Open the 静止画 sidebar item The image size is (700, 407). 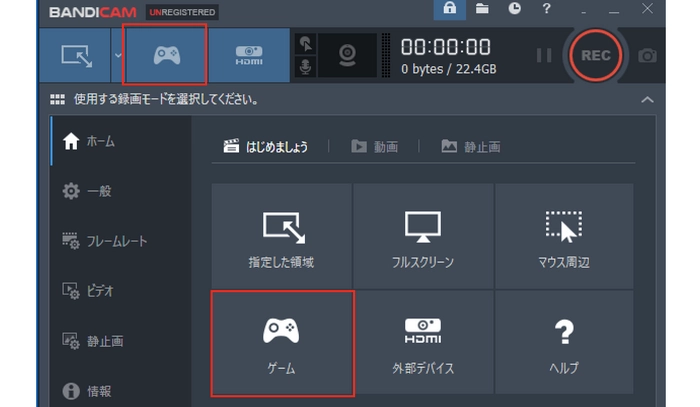tap(121, 341)
